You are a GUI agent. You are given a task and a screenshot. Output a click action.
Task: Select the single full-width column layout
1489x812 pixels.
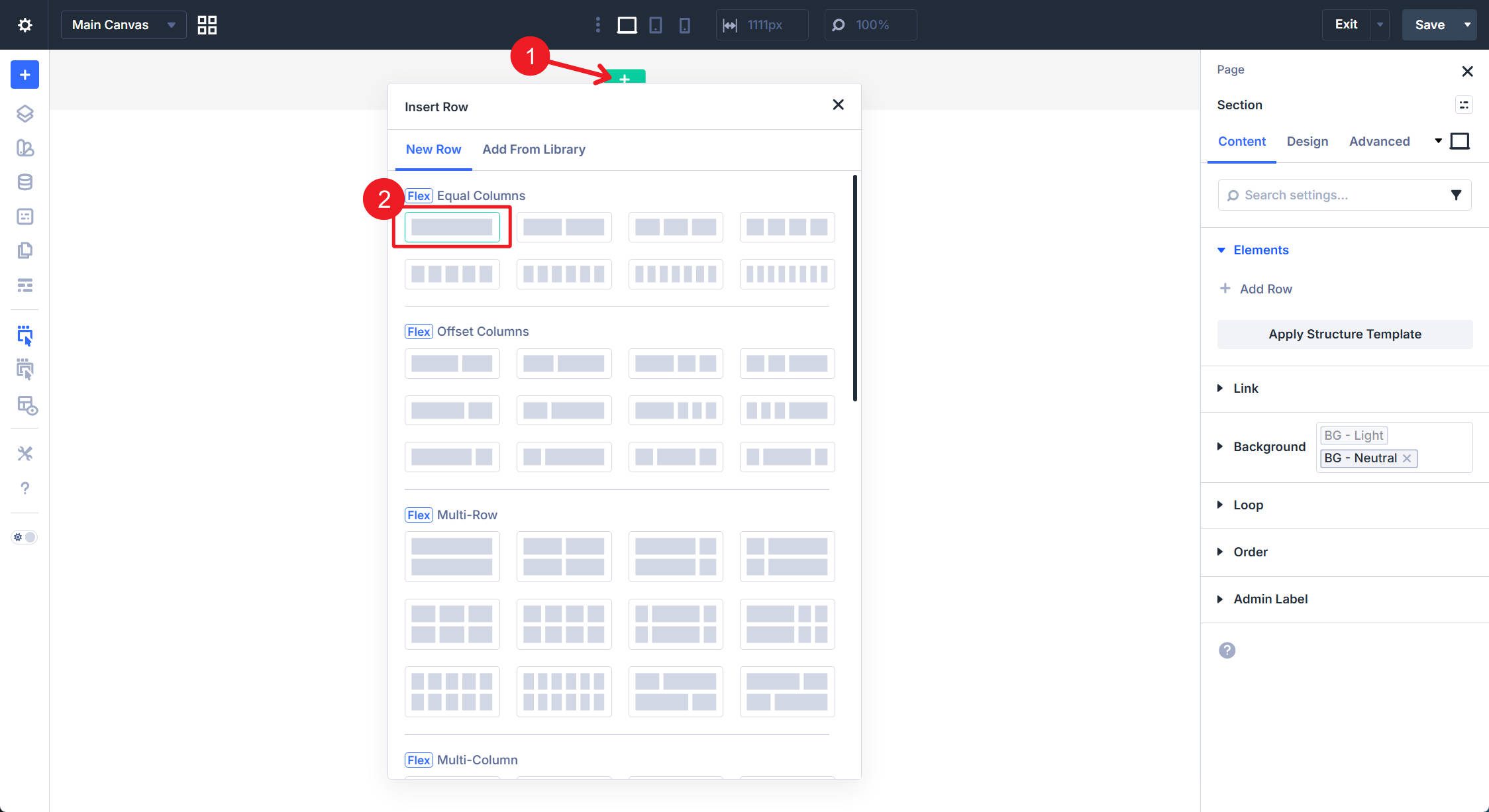(x=452, y=227)
